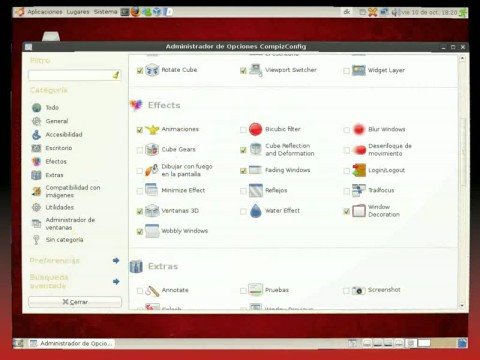Click the Administrador de Opcio... taskbar button
The image size is (480, 360).
[71, 343]
